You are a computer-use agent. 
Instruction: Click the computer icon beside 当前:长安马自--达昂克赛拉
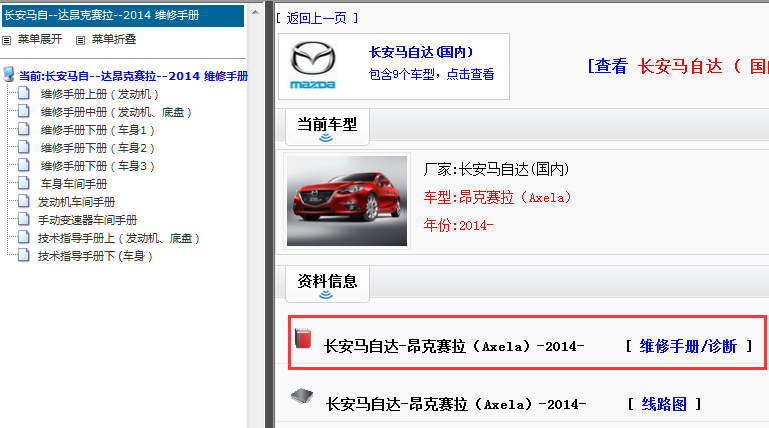(8, 75)
